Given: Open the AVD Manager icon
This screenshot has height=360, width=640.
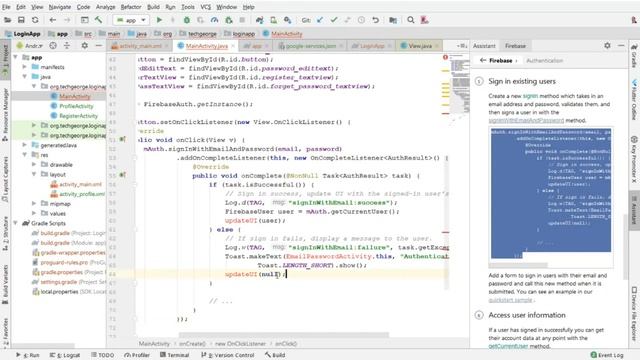Looking at the screenshot, I should [x=273, y=20].
